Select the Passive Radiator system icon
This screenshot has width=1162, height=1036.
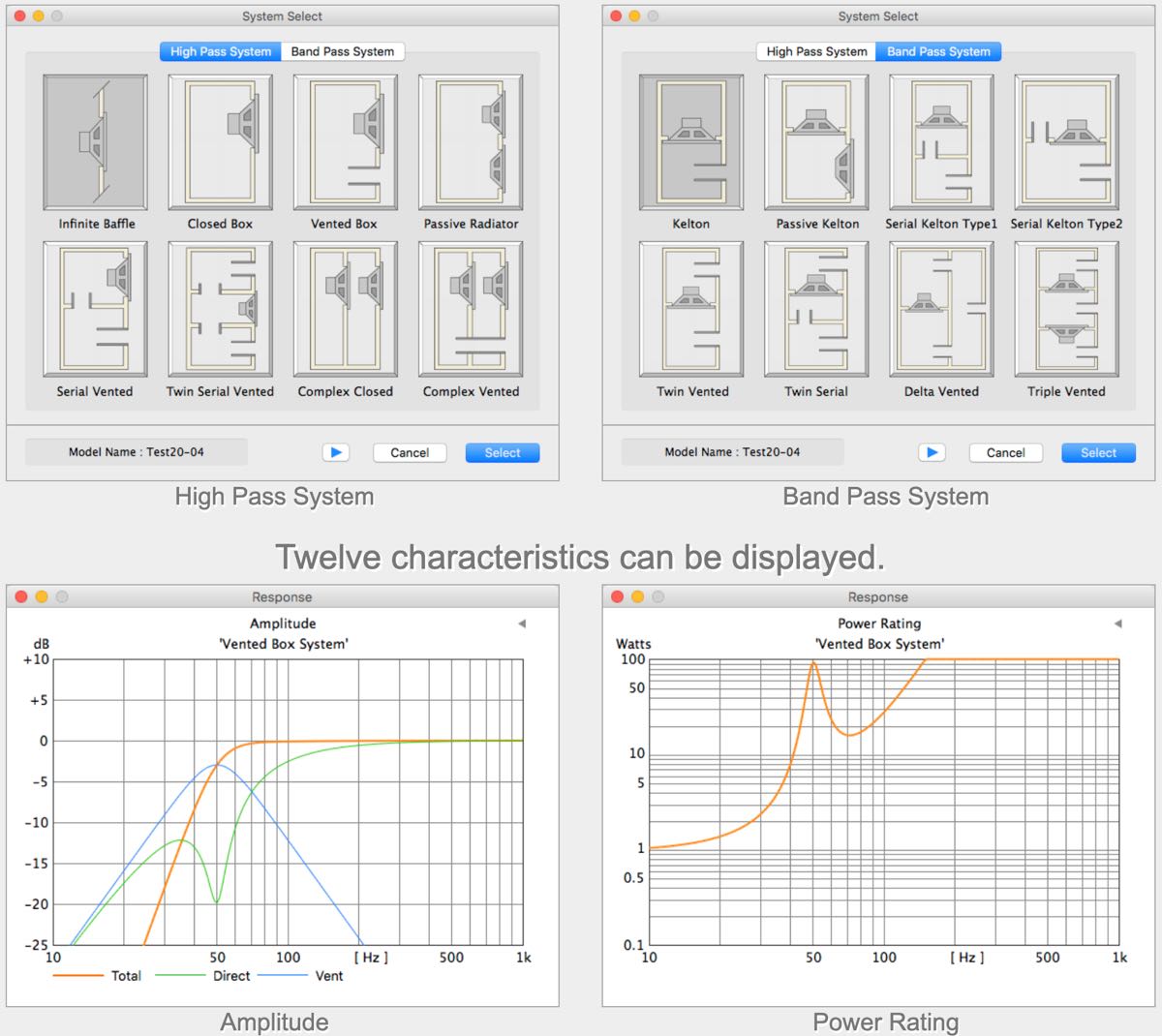click(471, 141)
